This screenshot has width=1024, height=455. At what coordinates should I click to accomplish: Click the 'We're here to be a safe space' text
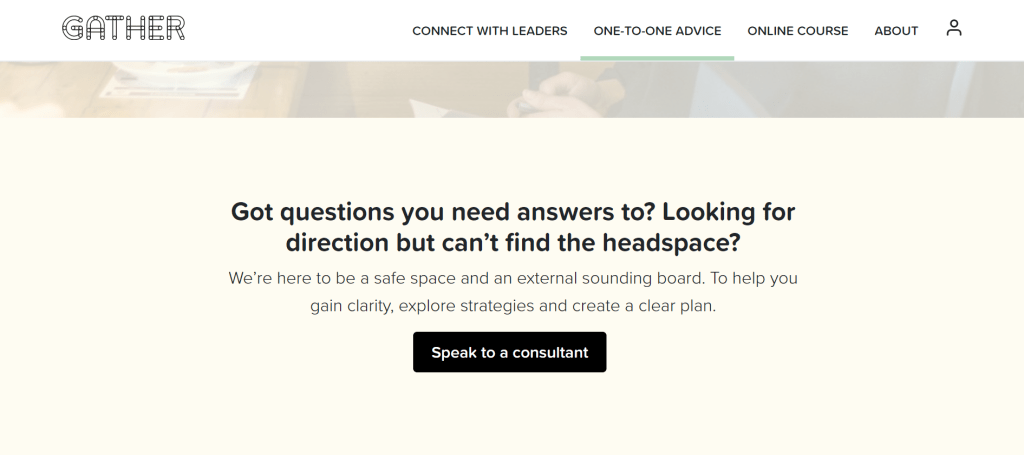point(343,278)
